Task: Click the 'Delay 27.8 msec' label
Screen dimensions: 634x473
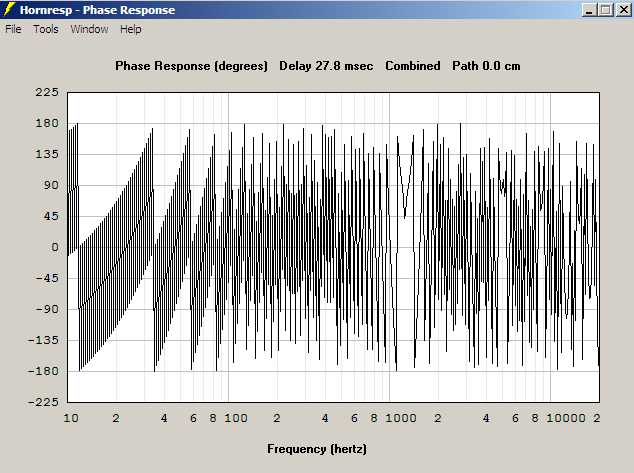Action: click(x=326, y=66)
